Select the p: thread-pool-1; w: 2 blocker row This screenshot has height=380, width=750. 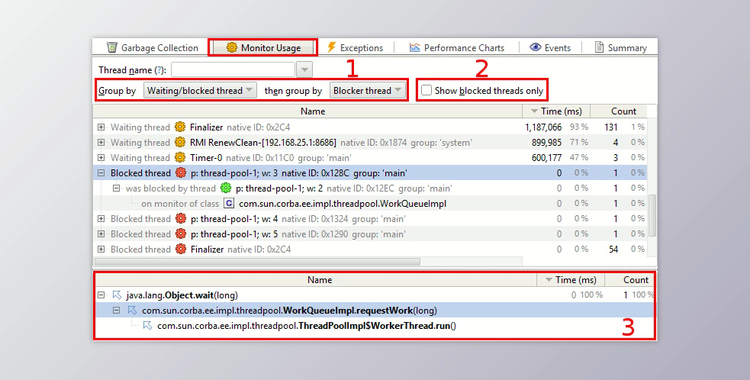point(370,189)
